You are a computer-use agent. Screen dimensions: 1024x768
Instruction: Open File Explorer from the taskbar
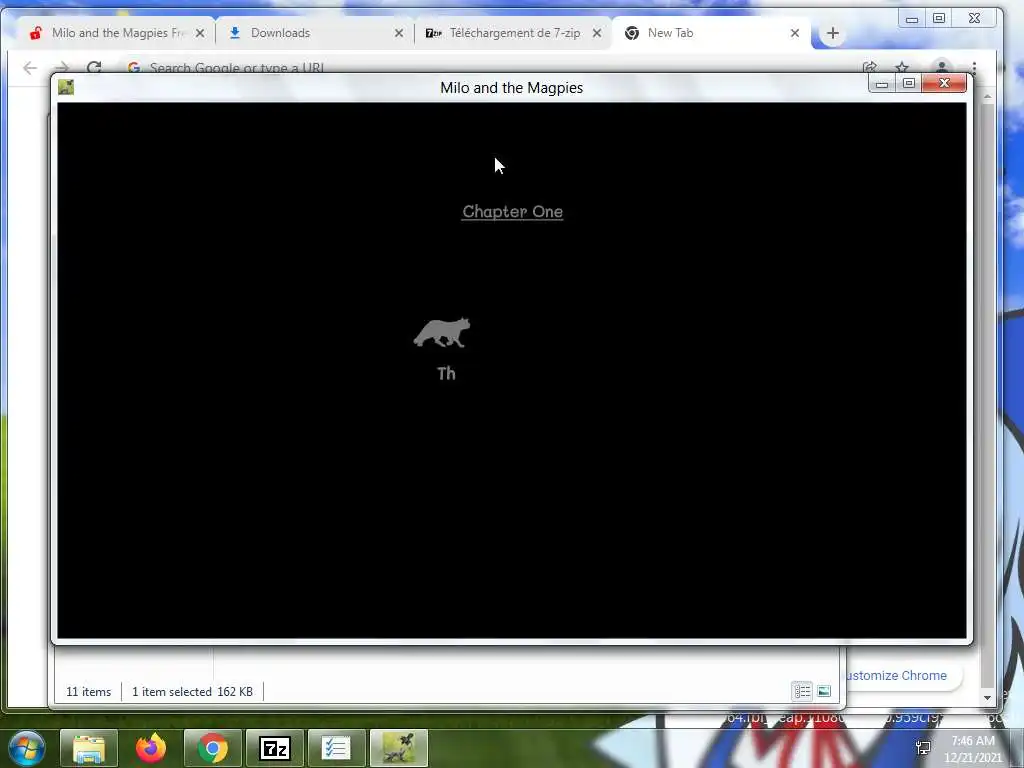89,748
